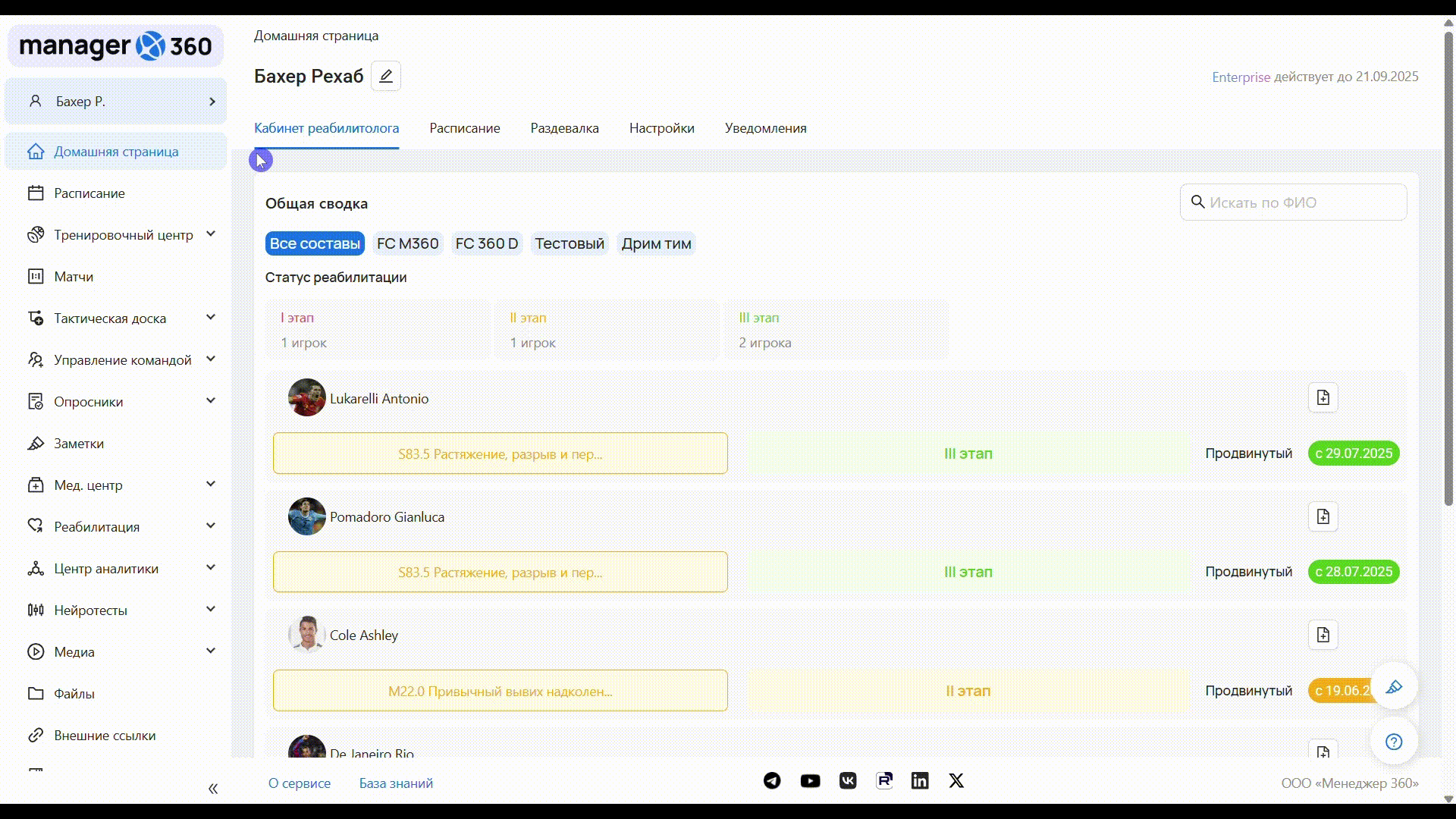
Task: Click Pomadoro Gianluca's S83.5 diagnosis button
Action: click(500, 572)
